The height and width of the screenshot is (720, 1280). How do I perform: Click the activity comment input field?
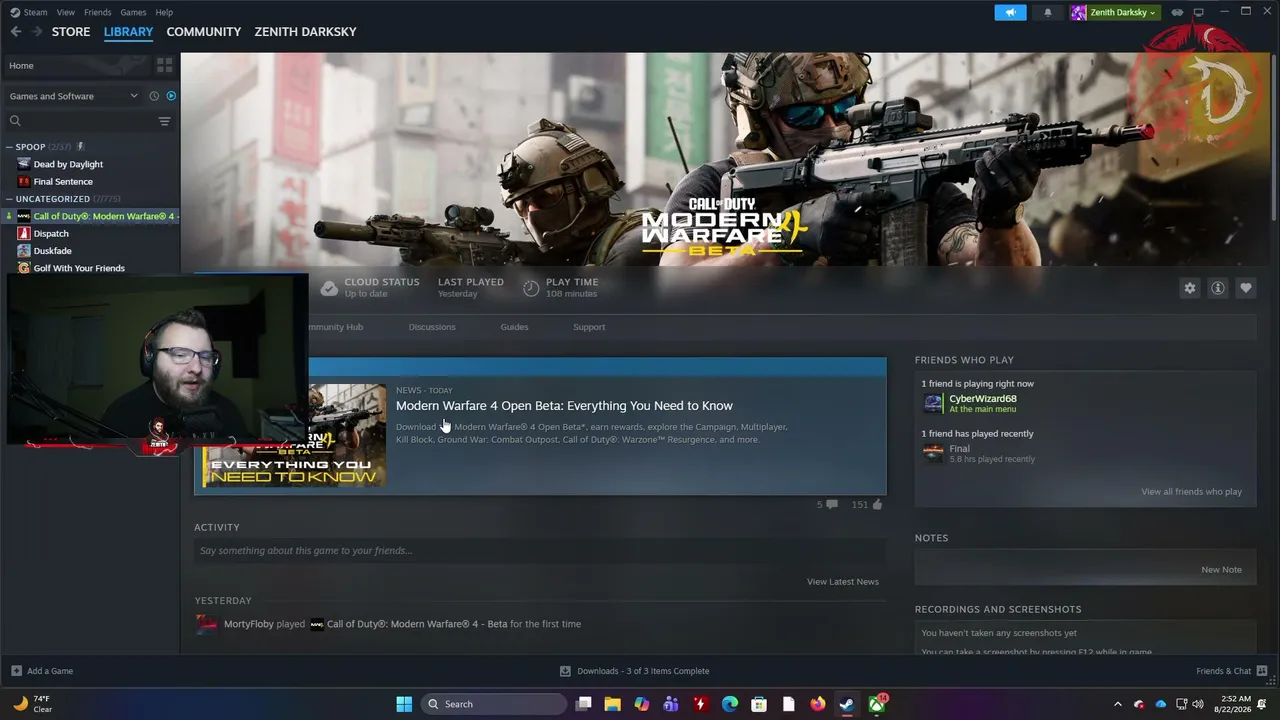[x=540, y=551]
